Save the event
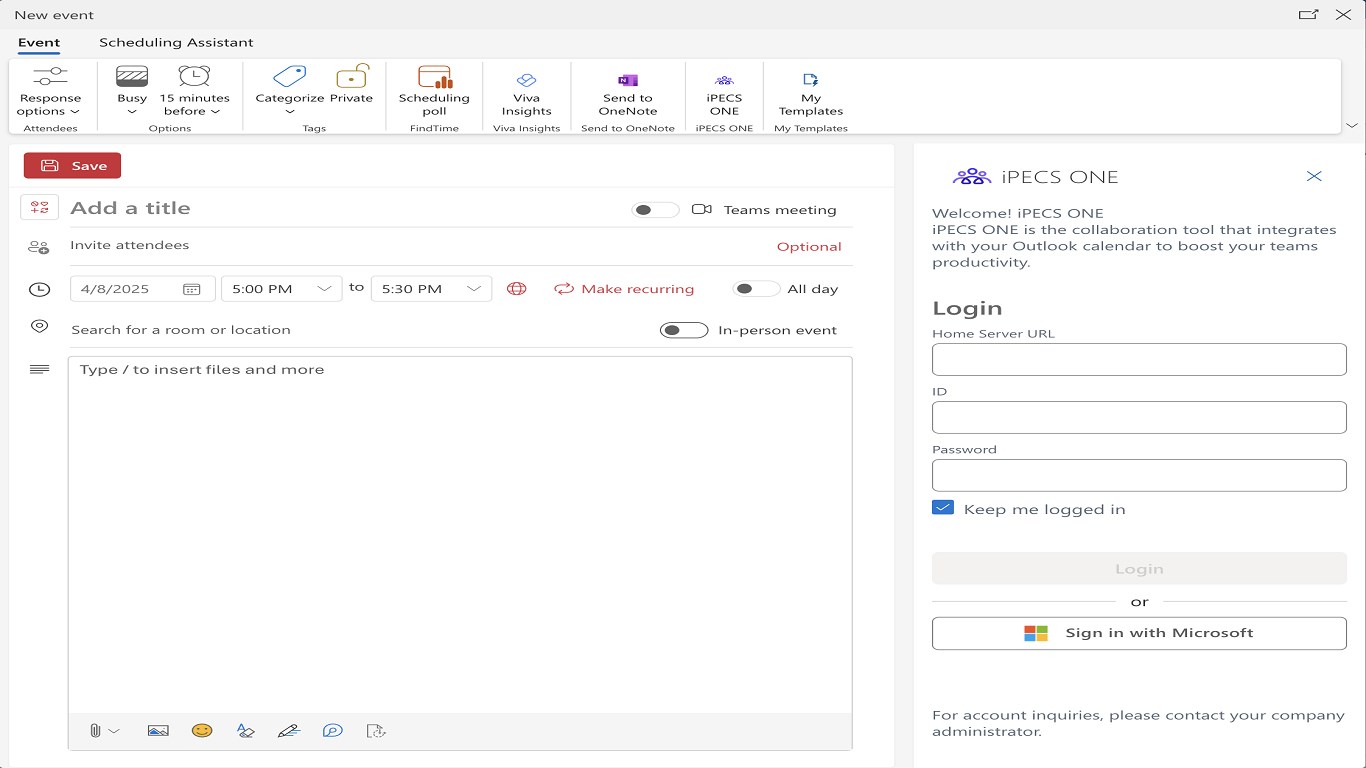 (x=72, y=166)
